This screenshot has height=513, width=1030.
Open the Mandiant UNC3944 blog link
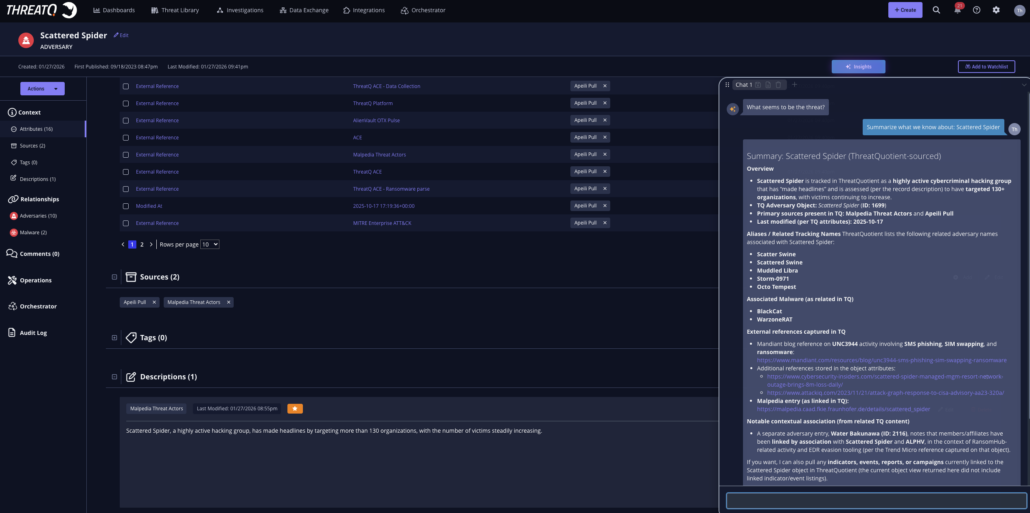pyautogui.click(x=882, y=360)
